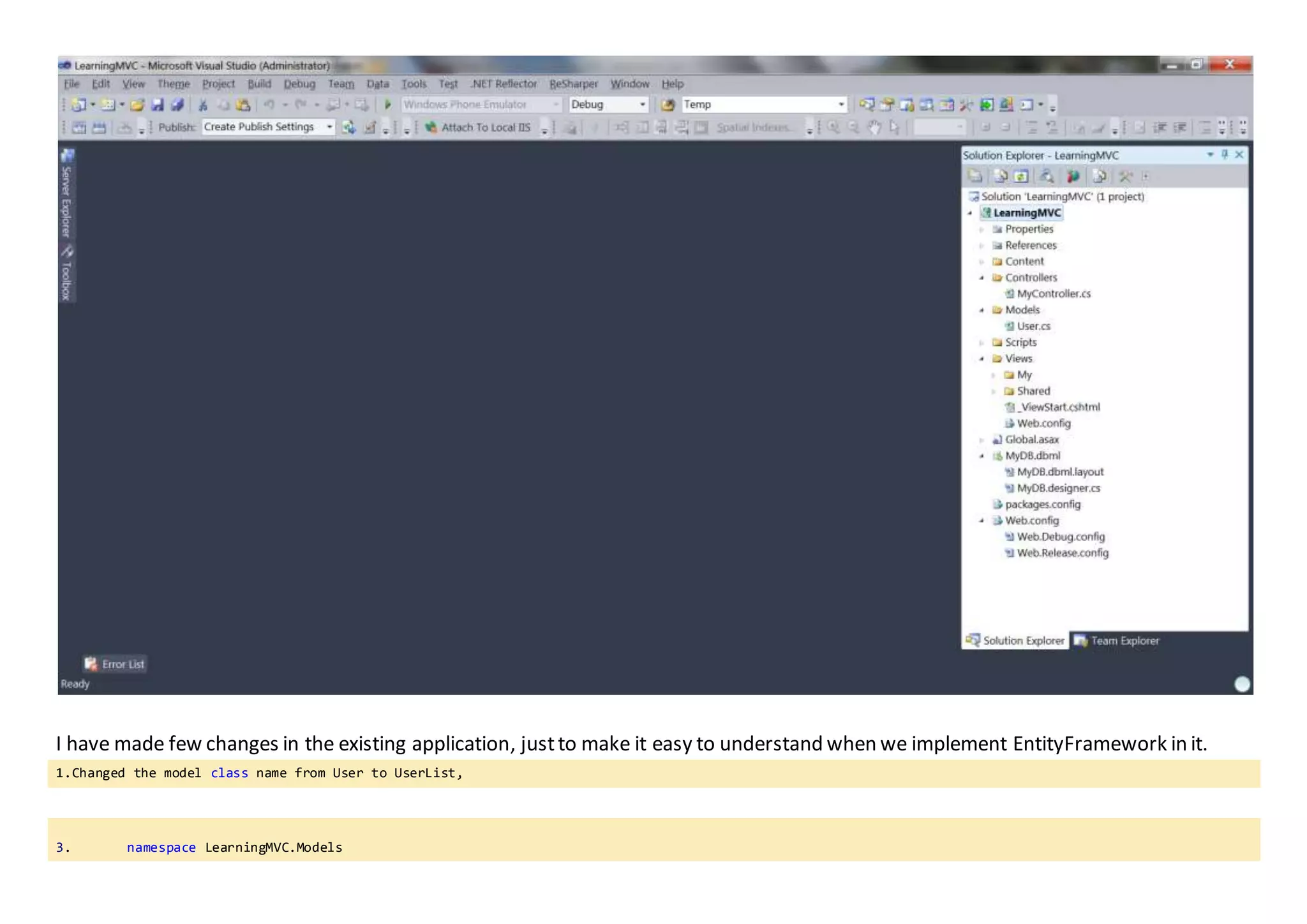Open the Toolbox from the main toolbar
1307x924 pixels.
click(966, 105)
